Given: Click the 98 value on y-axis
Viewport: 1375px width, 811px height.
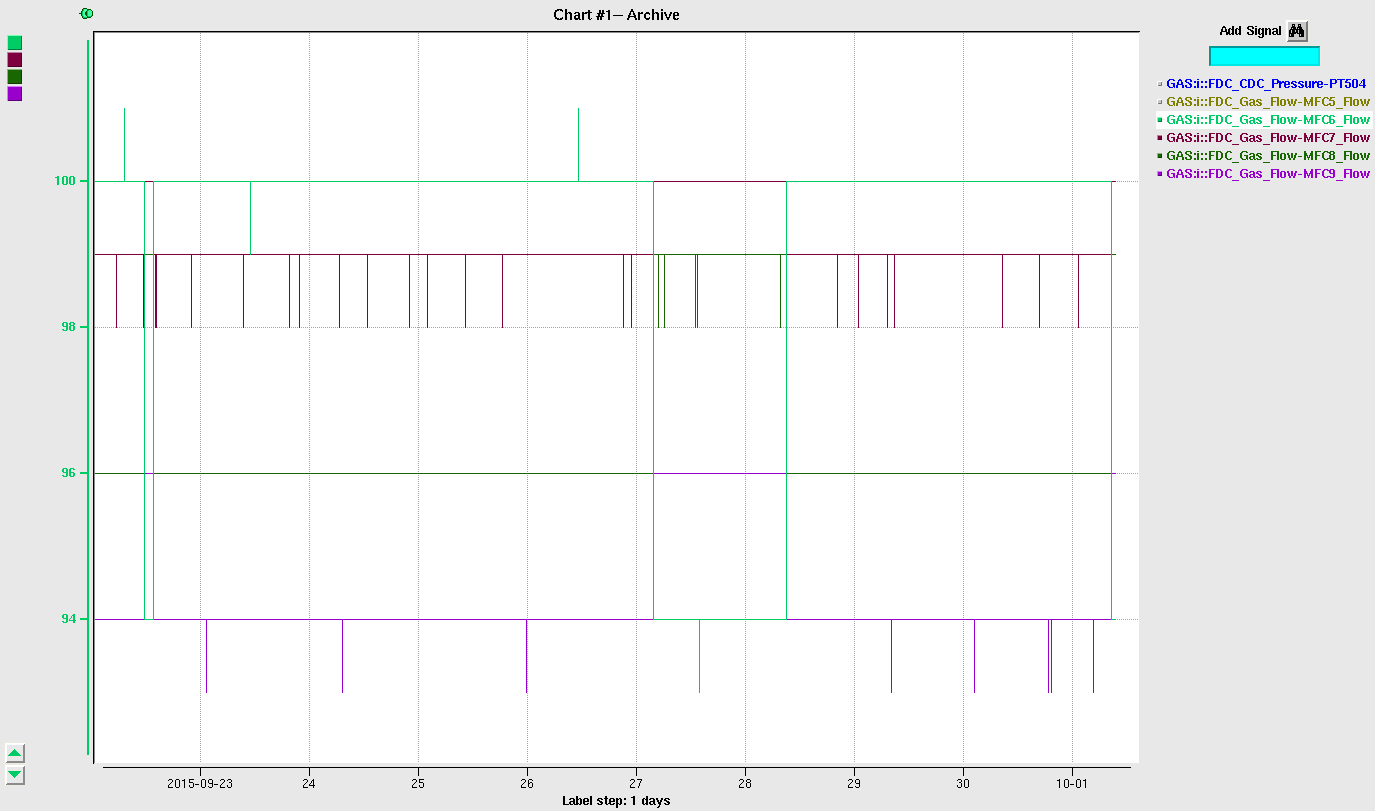Looking at the screenshot, I should (x=71, y=327).
